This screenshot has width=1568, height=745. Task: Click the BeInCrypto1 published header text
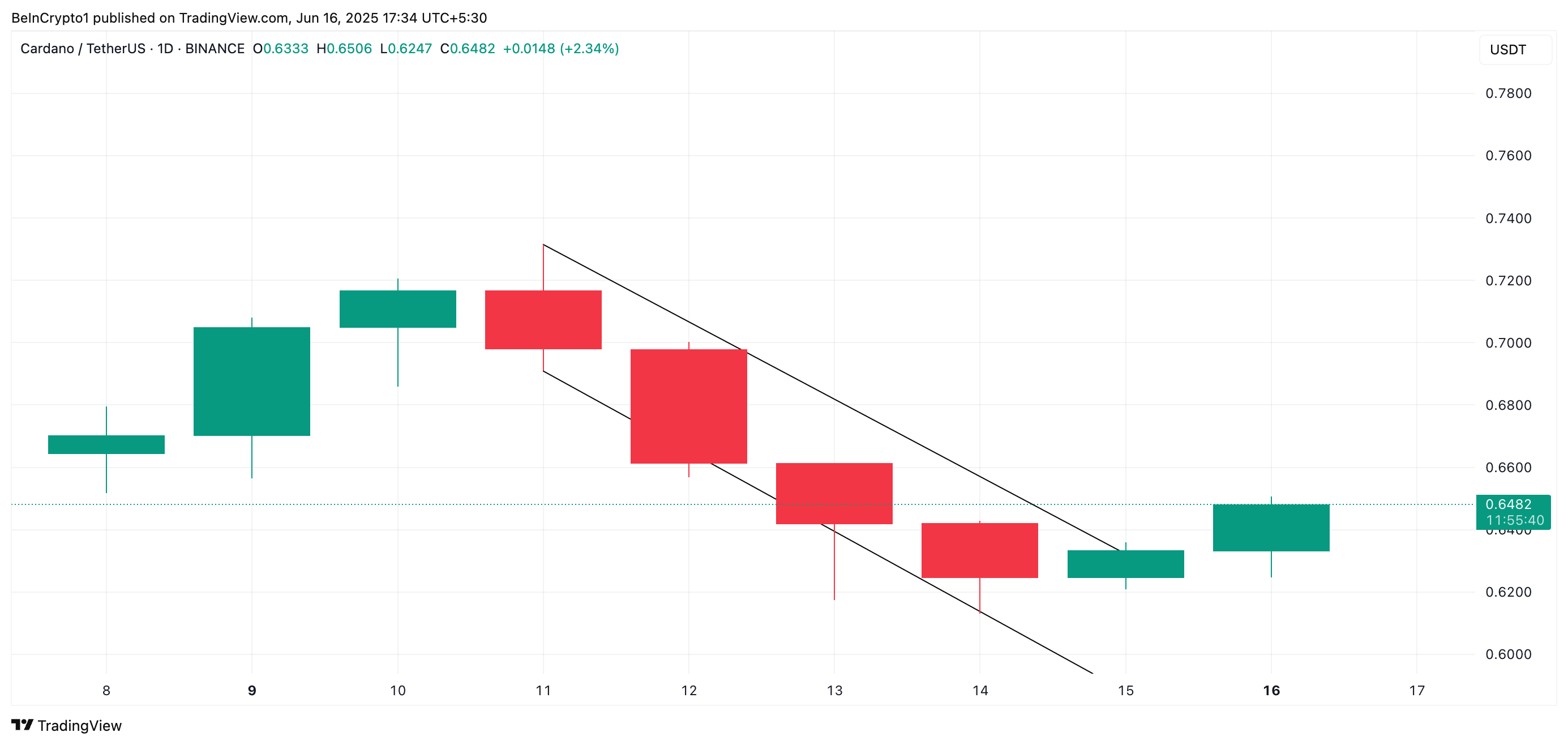click(x=249, y=18)
